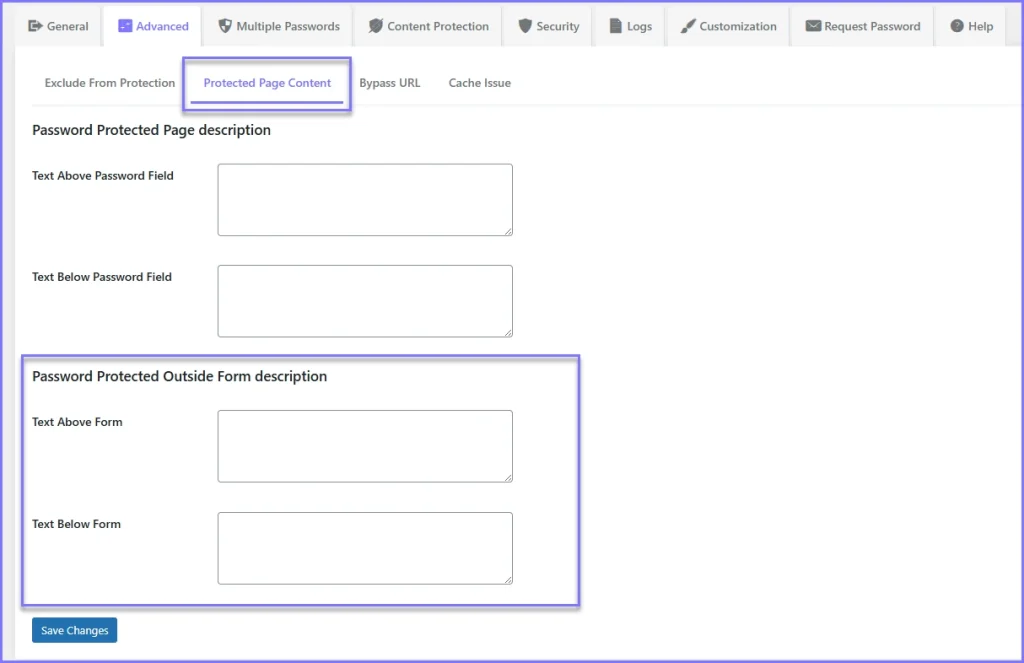This screenshot has height=663, width=1024.
Task: Click the Customization paintbrush icon
Action: click(x=688, y=26)
